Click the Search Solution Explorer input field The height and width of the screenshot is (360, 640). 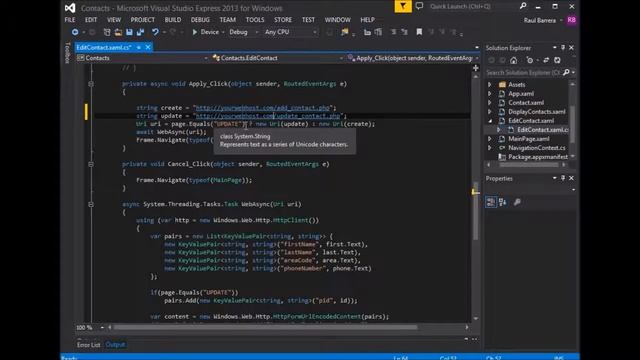[522, 72]
